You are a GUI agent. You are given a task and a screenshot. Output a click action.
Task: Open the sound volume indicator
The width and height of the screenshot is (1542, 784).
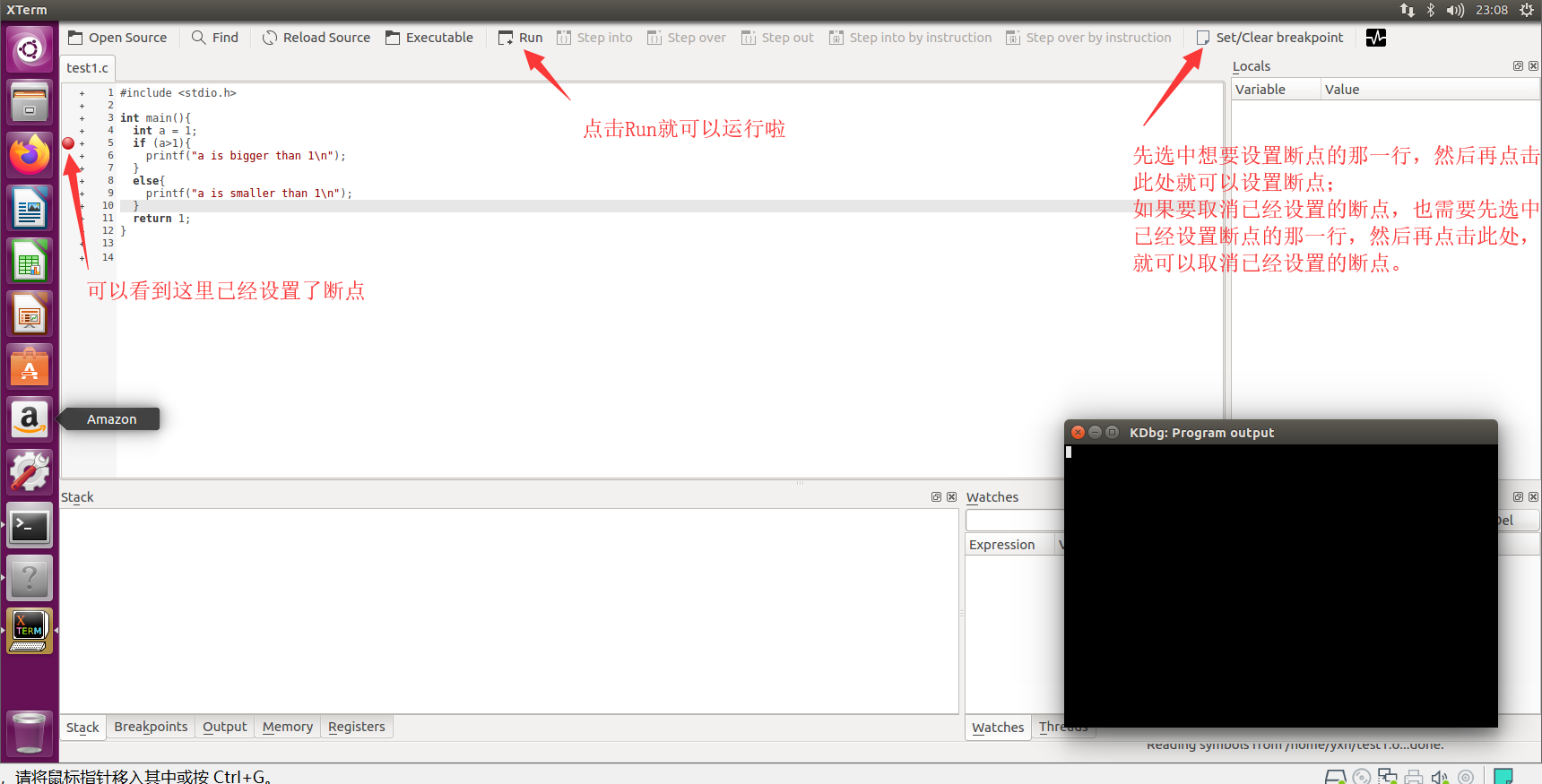point(1455,10)
